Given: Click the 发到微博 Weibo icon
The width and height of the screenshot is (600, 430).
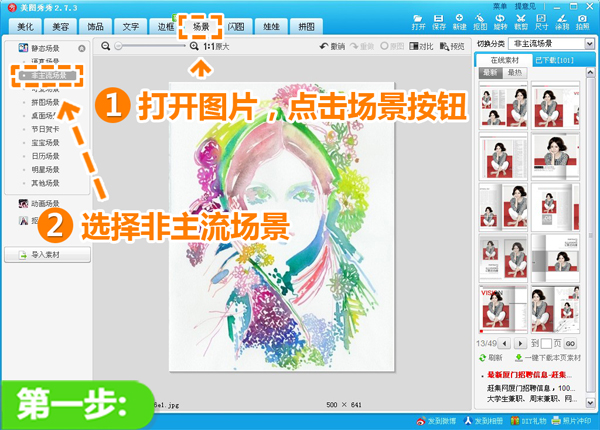Looking at the screenshot, I should [421, 421].
